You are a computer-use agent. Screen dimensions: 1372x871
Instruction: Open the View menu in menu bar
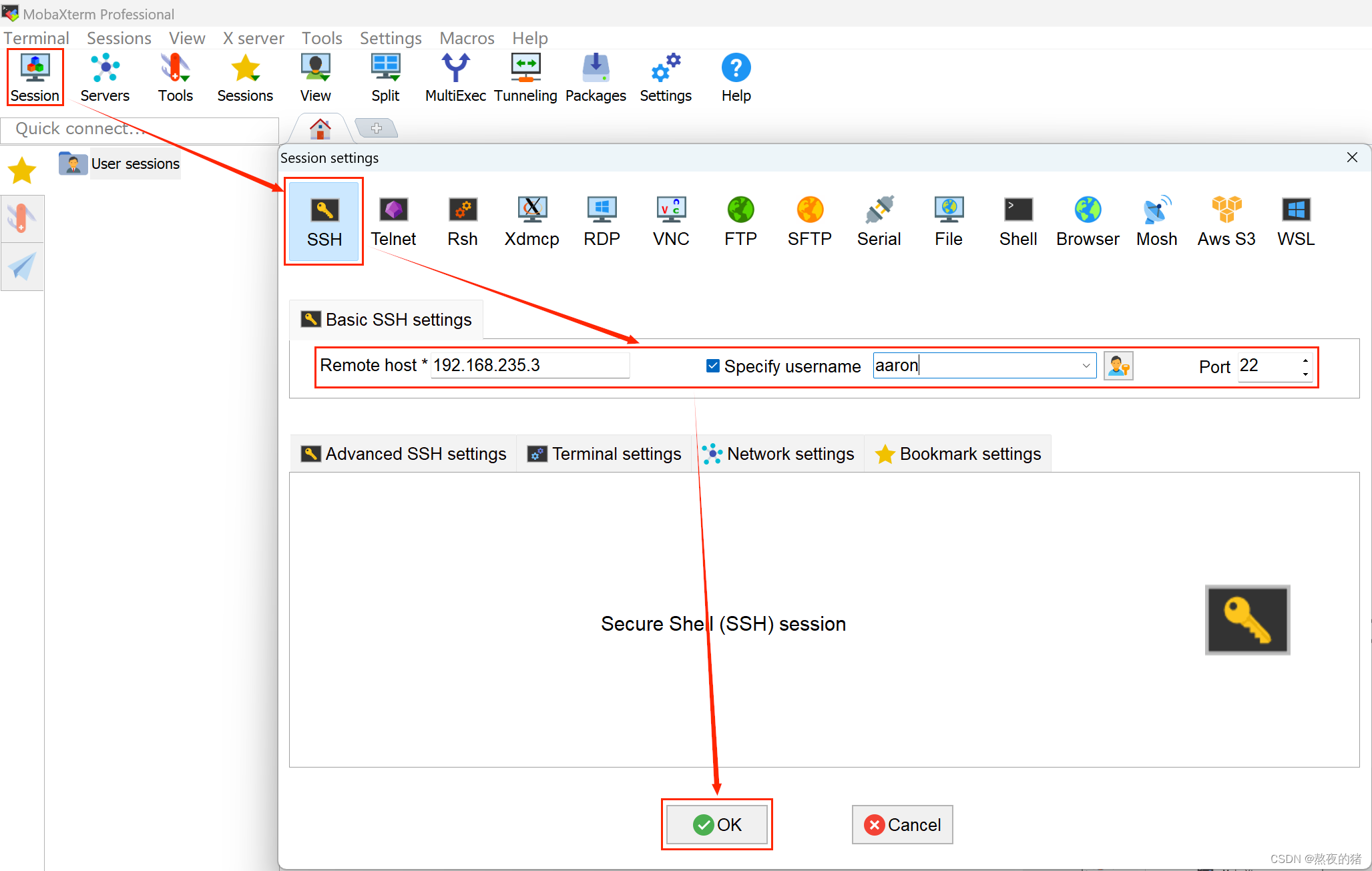point(187,38)
